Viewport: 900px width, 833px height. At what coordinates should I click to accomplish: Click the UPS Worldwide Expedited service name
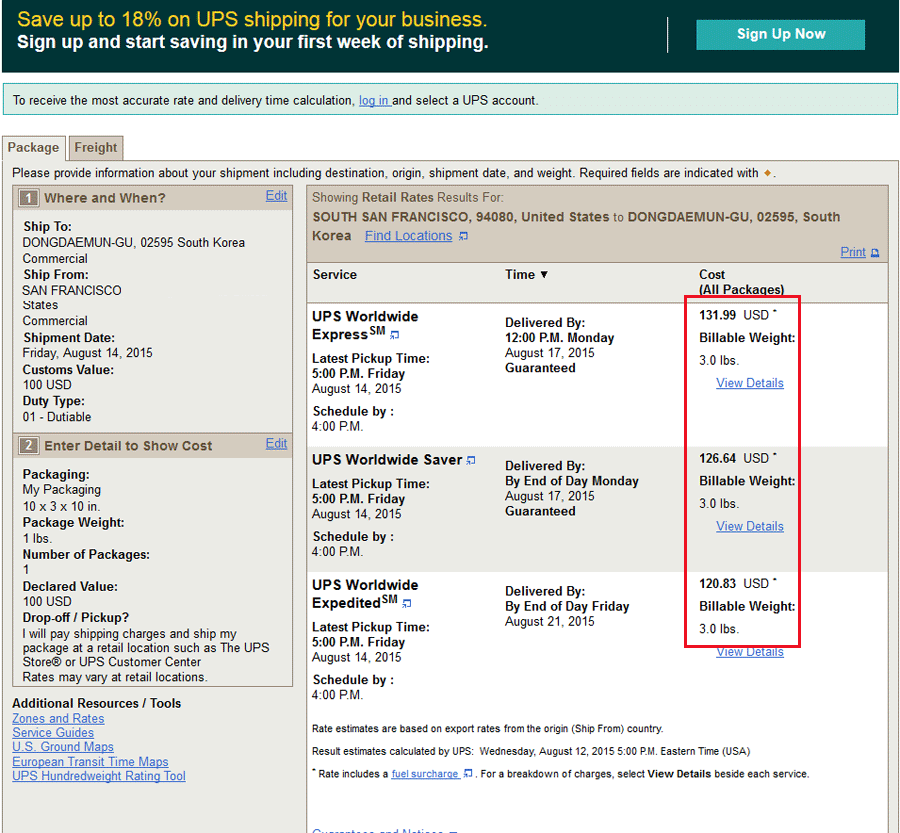click(x=365, y=594)
